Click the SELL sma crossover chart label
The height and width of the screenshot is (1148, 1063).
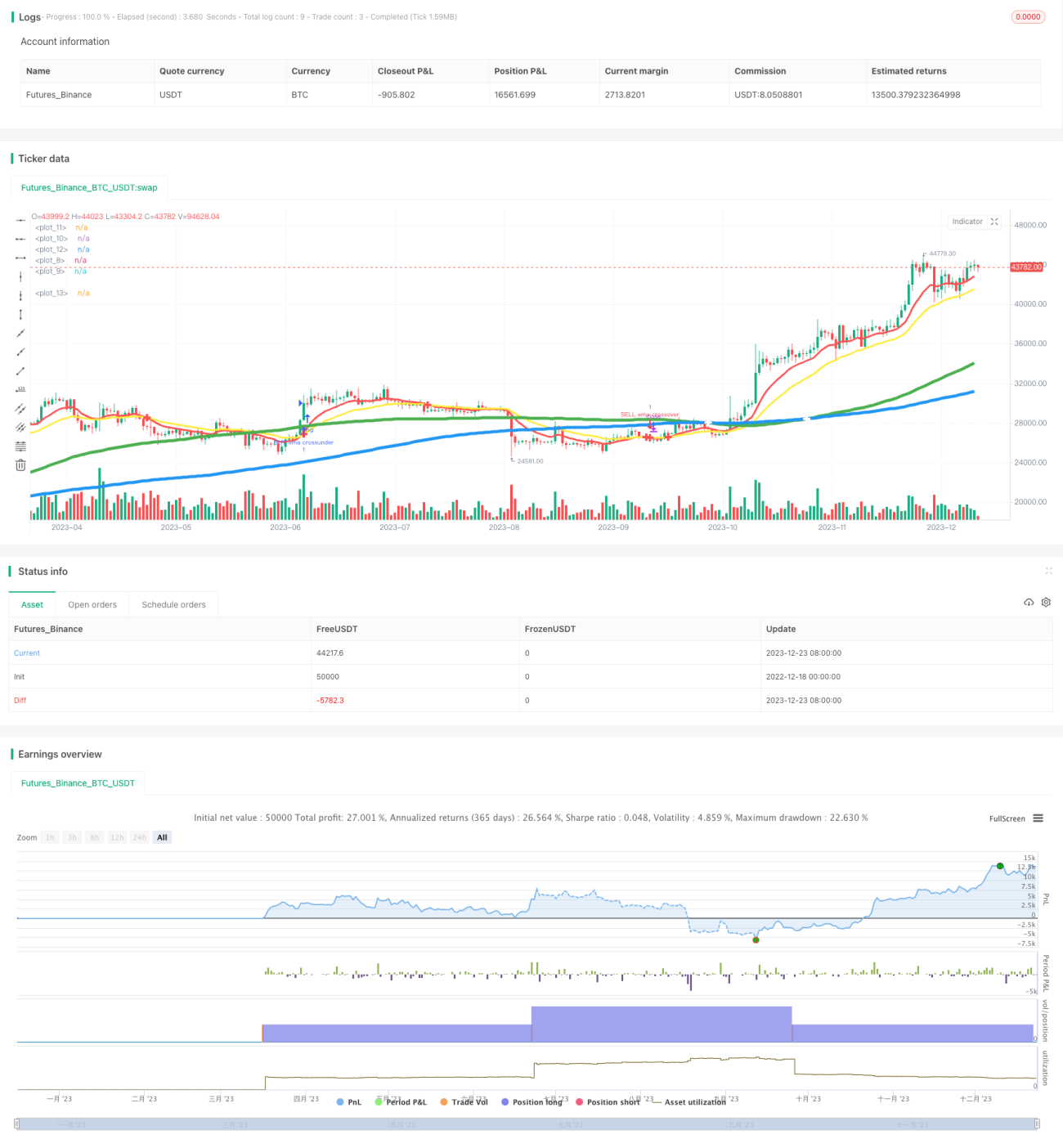(x=649, y=415)
